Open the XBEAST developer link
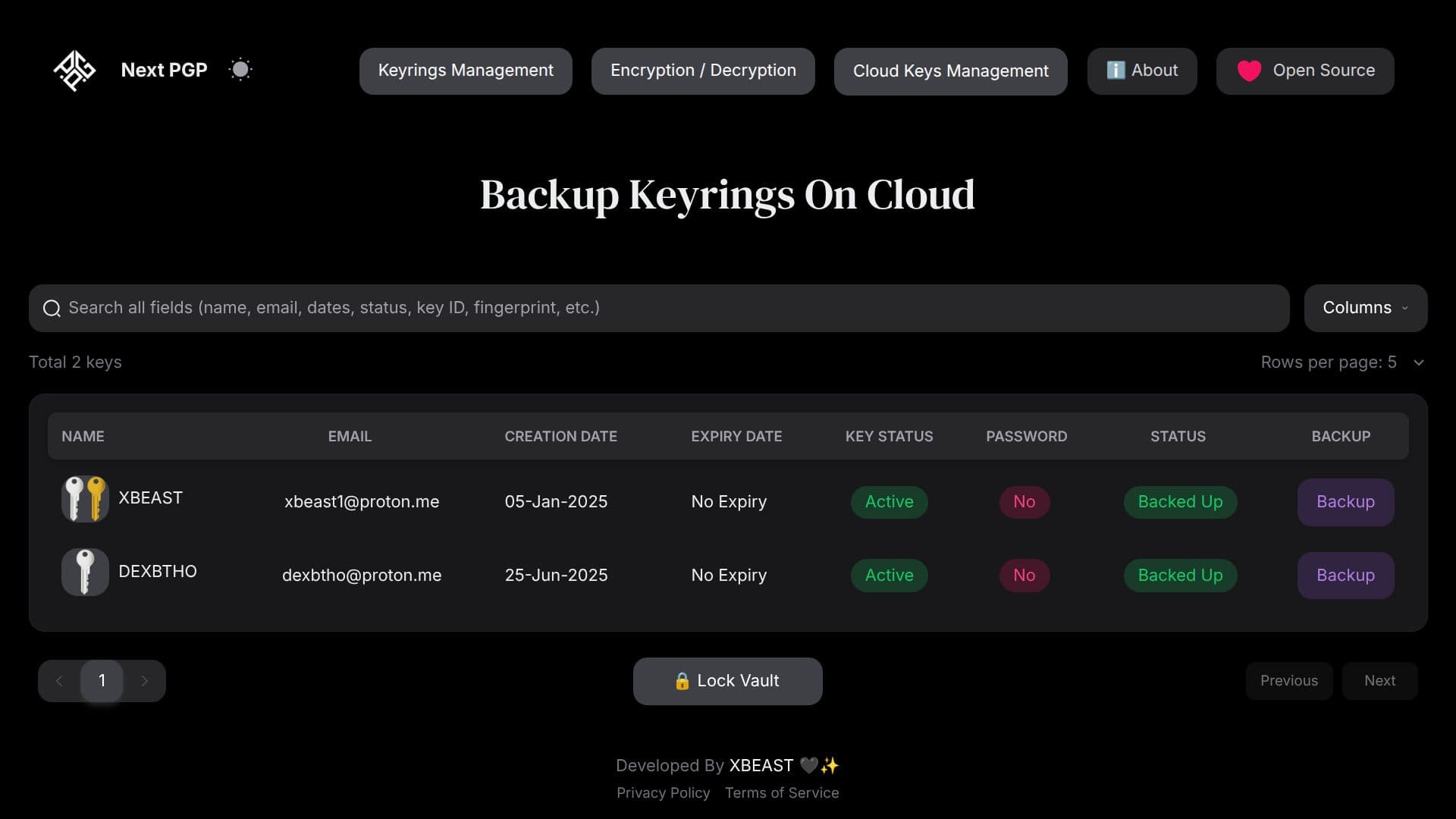The image size is (1456, 819). pyautogui.click(x=761, y=766)
